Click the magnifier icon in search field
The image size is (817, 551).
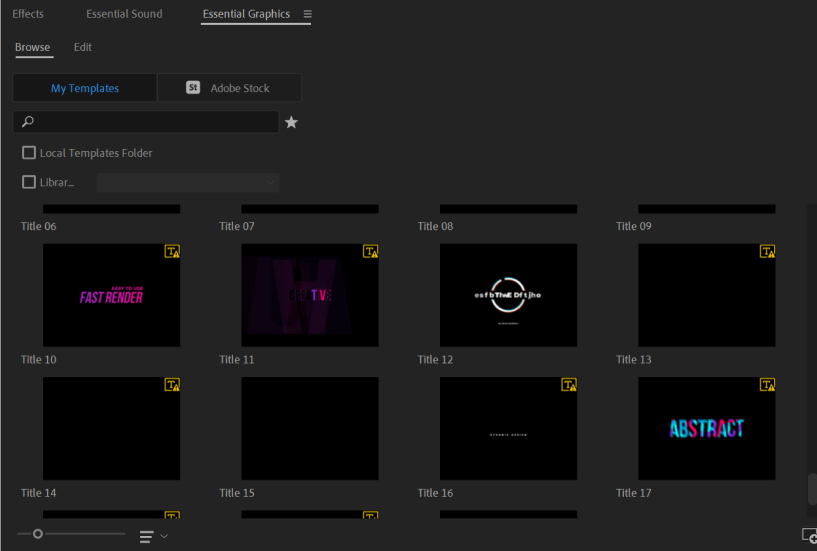tap(28, 122)
